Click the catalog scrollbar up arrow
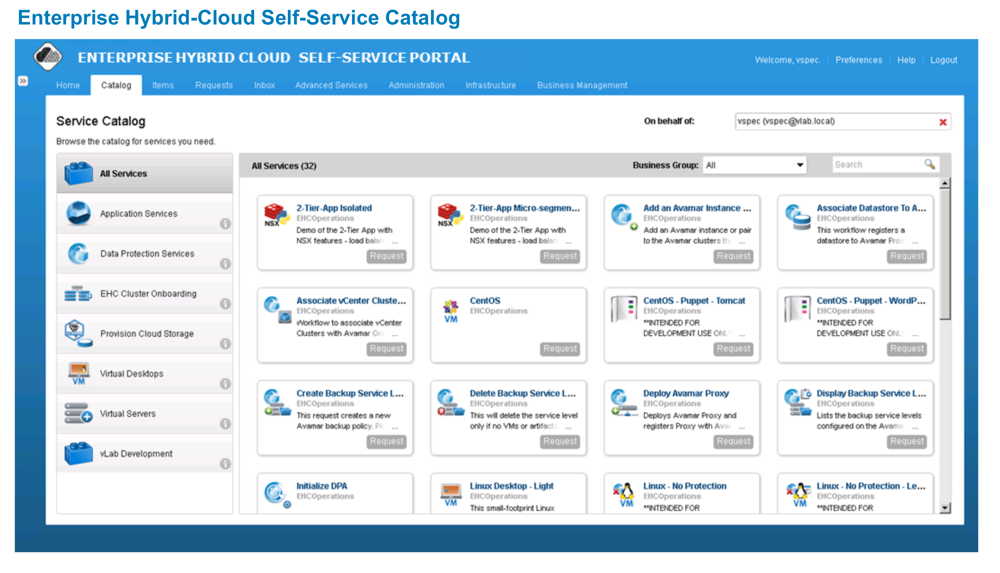The image size is (1000, 573). (945, 184)
